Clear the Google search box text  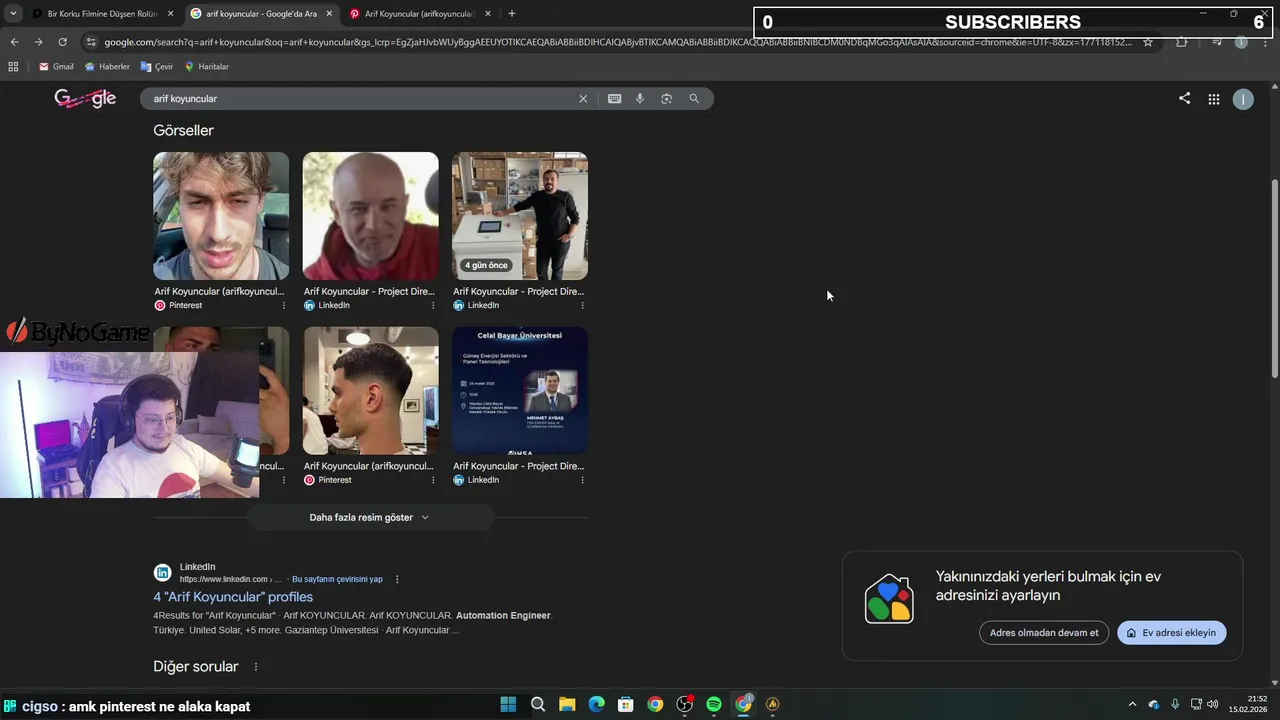coord(583,99)
